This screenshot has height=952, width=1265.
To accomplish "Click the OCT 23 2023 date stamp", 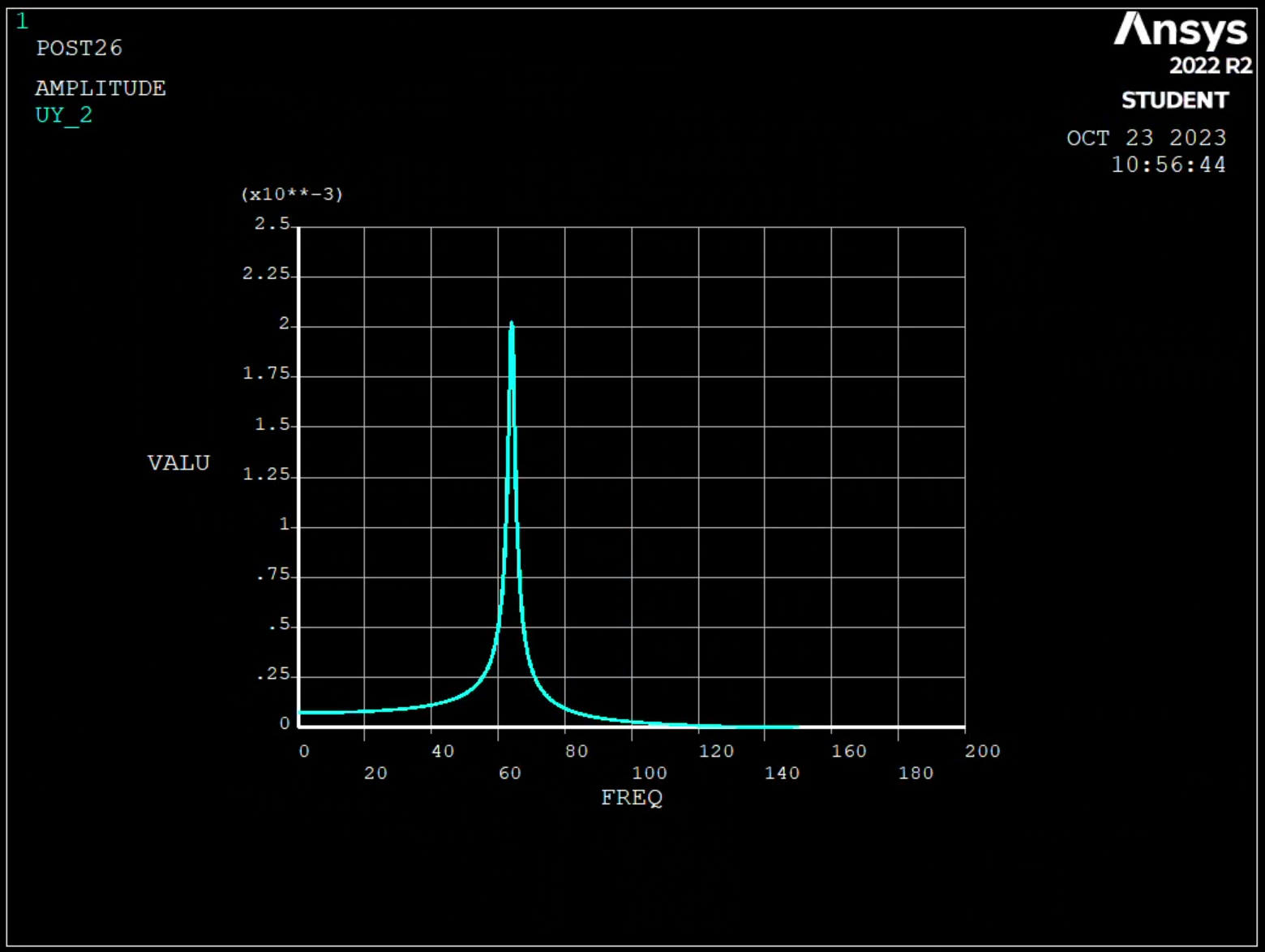I will (1147, 138).
